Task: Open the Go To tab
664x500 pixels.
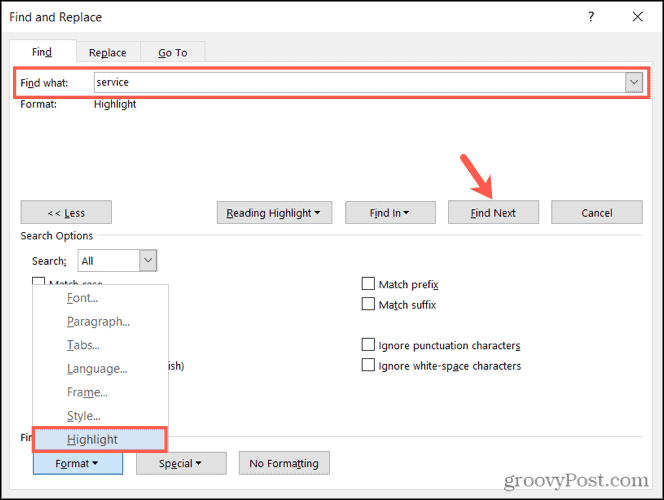Action: pyautogui.click(x=172, y=52)
